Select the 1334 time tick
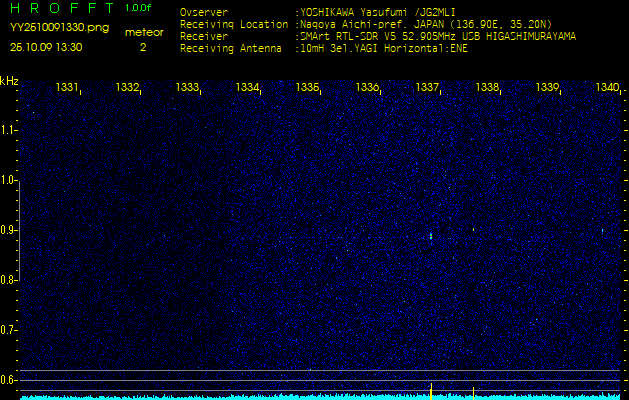 [x=248, y=88]
